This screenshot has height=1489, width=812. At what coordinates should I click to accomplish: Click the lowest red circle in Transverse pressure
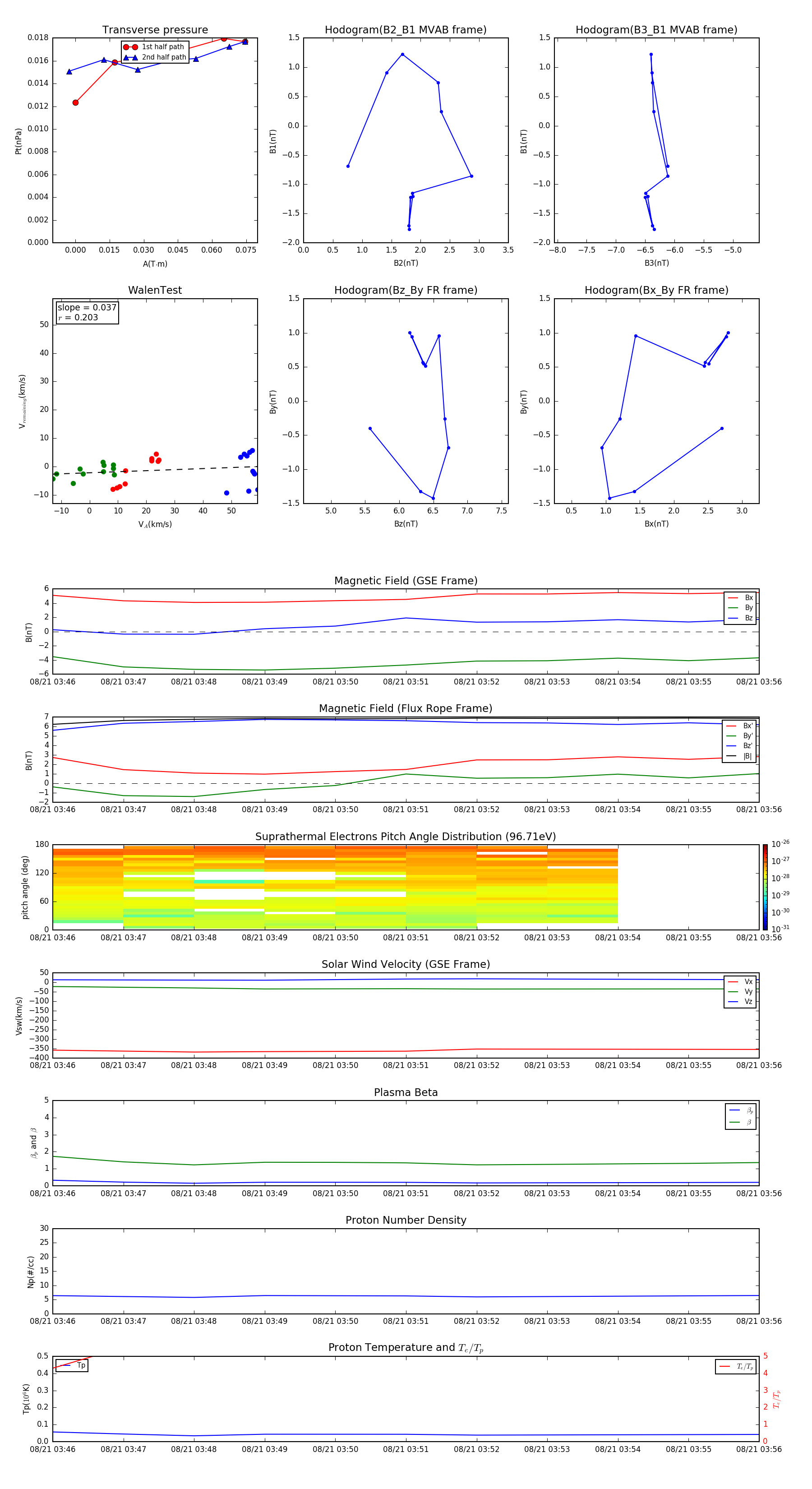pyautogui.click(x=75, y=102)
